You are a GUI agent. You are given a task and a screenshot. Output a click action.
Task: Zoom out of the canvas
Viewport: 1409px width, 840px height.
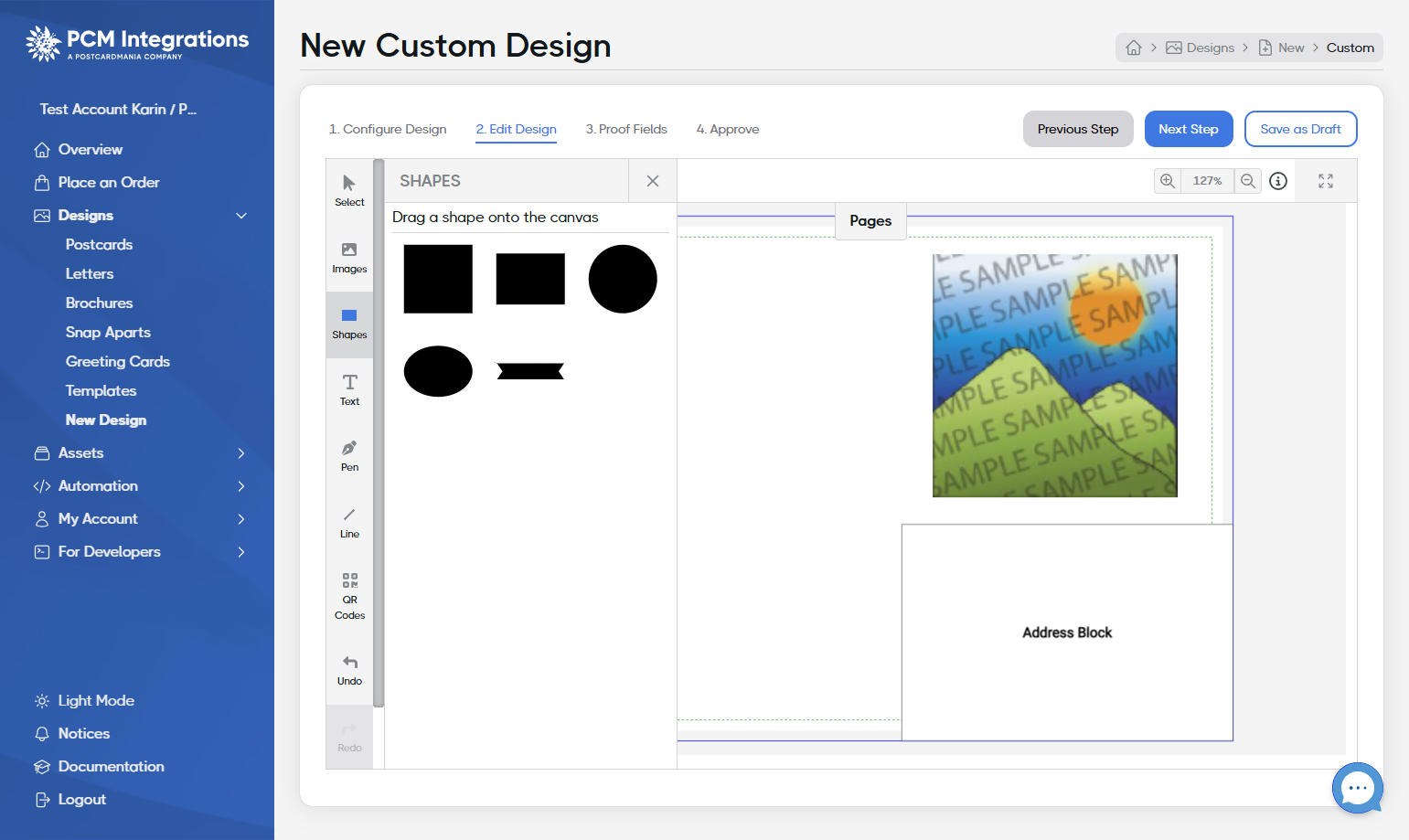pos(1248,181)
